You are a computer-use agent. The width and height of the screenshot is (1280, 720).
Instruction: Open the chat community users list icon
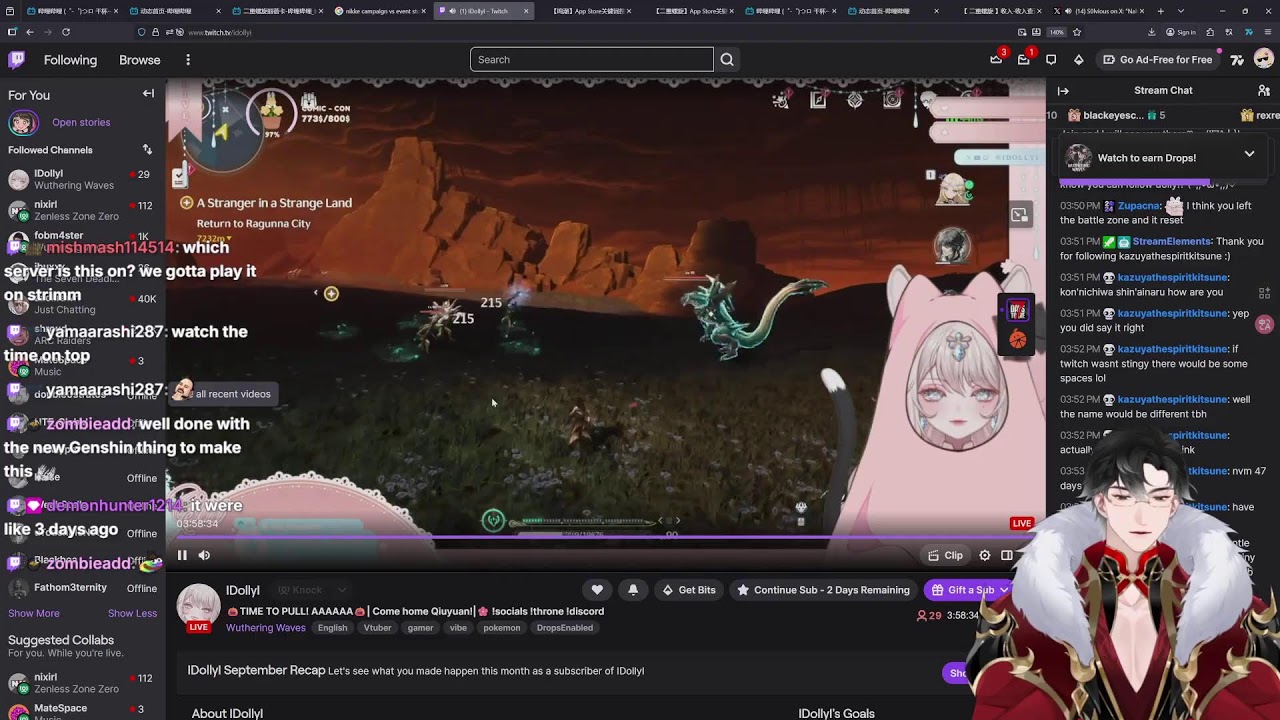click(x=1264, y=91)
